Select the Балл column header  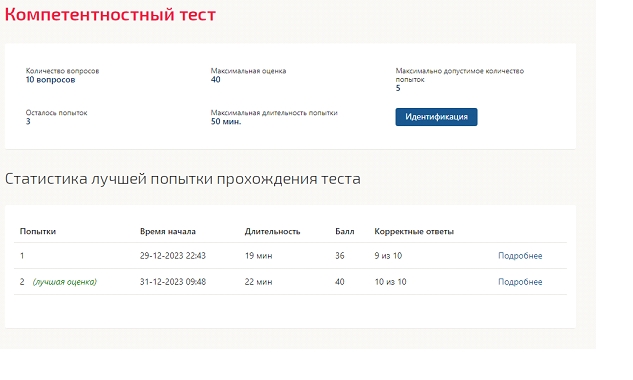[345, 231]
